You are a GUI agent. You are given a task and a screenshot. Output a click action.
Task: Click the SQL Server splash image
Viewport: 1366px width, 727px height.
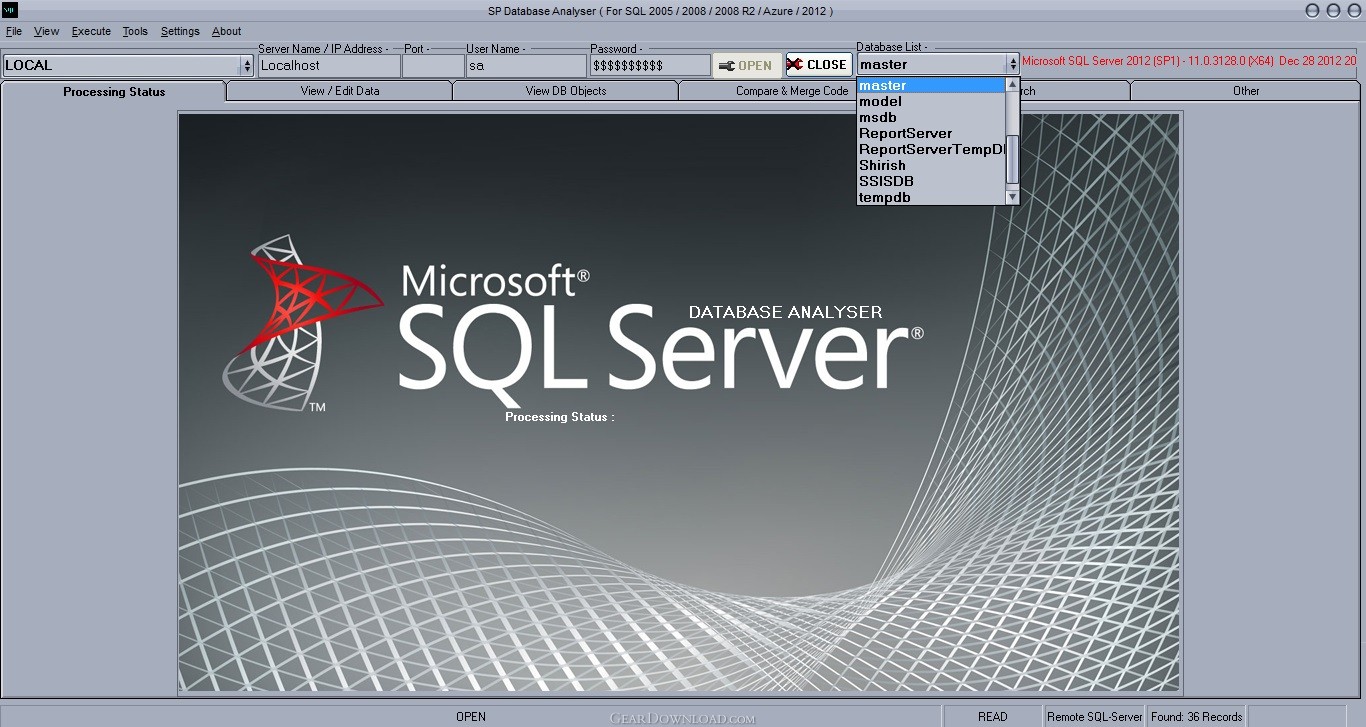[x=680, y=403]
